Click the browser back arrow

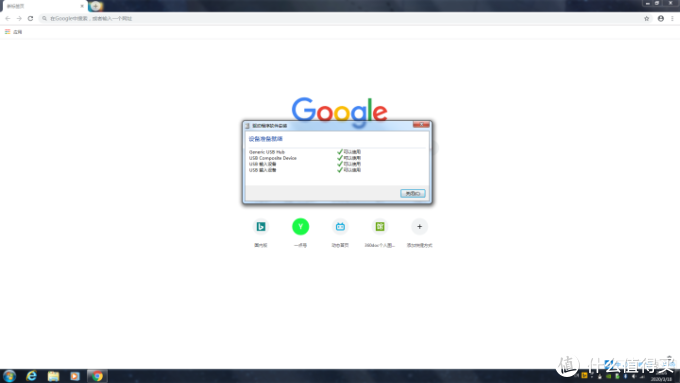click(8, 19)
